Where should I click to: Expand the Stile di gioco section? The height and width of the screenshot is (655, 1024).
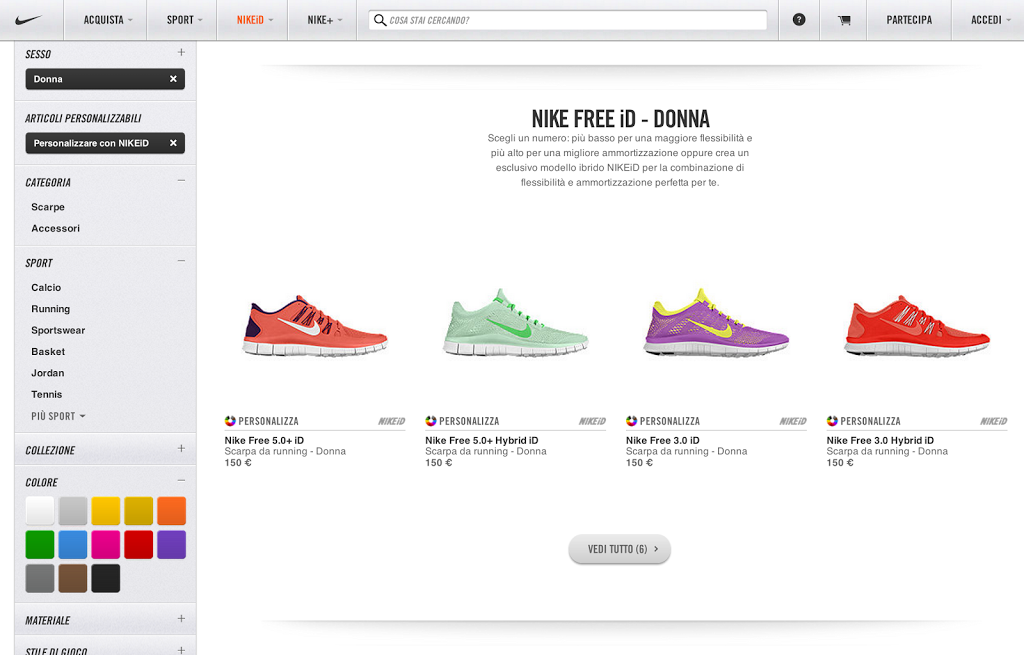click(181, 650)
